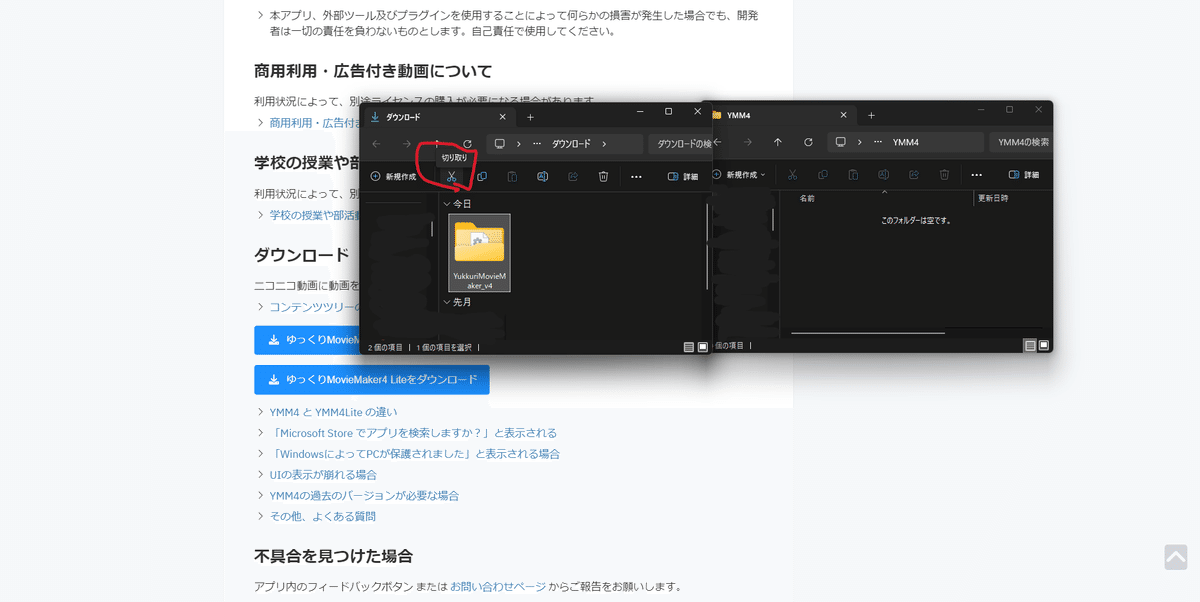The height and width of the screenshot is (602, 1200).
Task: Switch Downloads window to large thumbnails view icon
Action: [702, 347]
